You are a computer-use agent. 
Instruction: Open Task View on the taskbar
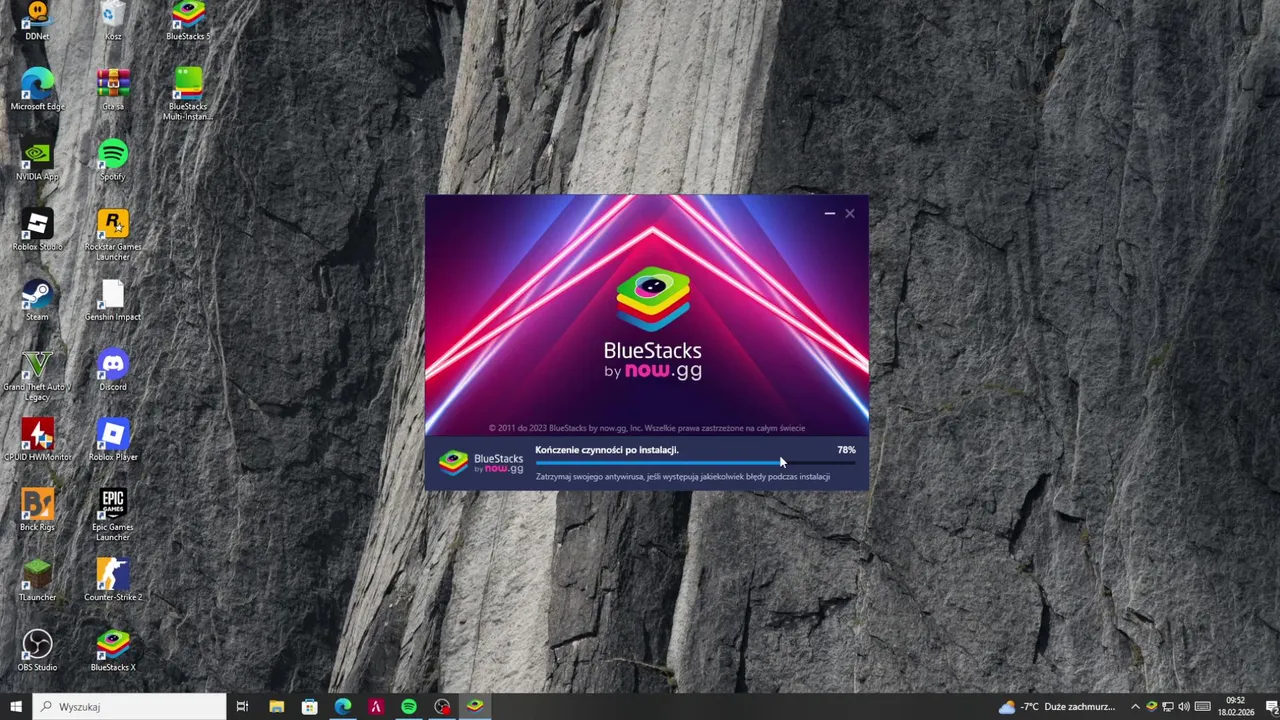242,707
